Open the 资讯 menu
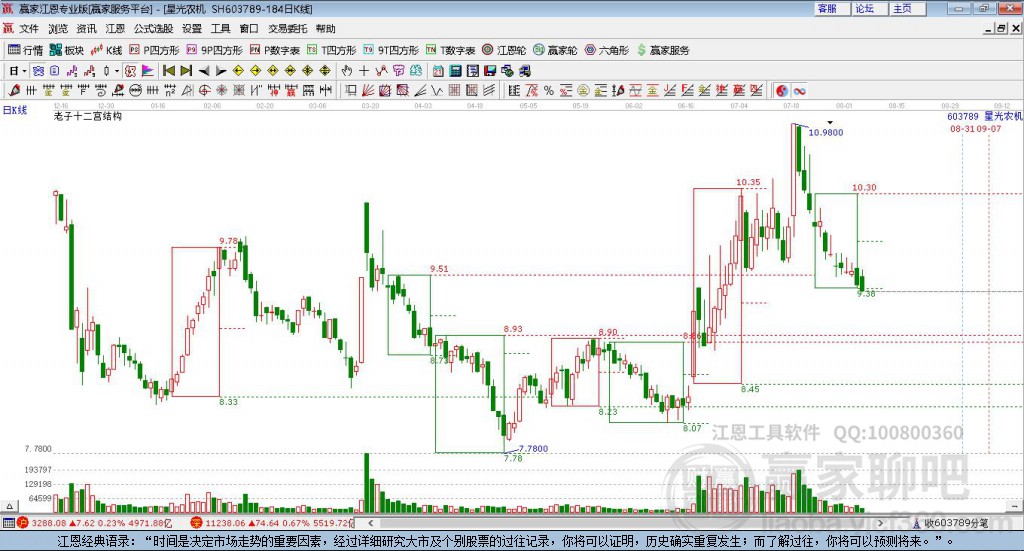 [86, 29]
